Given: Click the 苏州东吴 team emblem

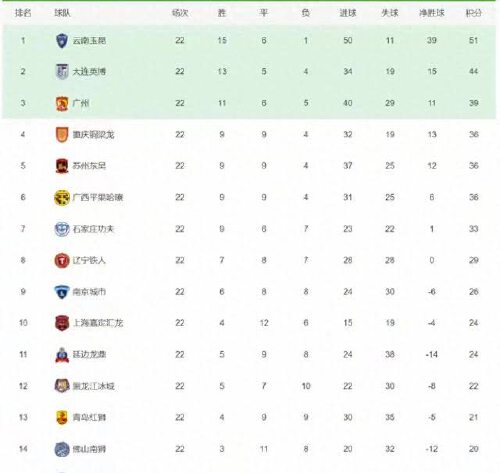Looking at the screenshot, I should point(62,166).
